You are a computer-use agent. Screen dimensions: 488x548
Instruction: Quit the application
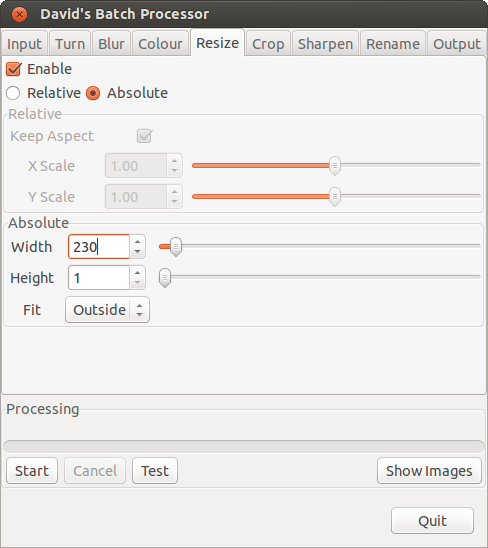432,521
